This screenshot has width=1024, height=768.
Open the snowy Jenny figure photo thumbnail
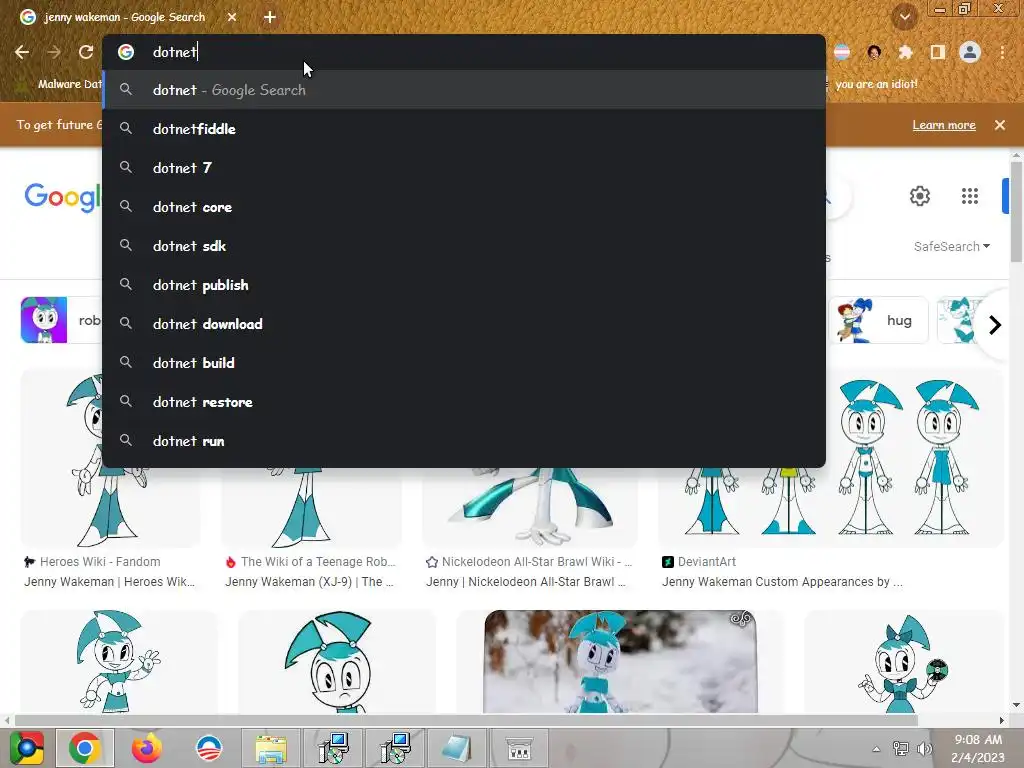[x=620, y=661]
